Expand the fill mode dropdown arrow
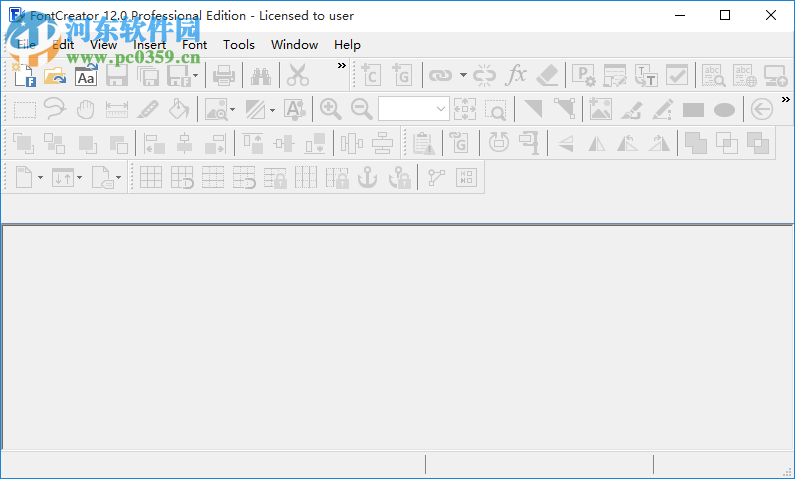This screenshot has height=479, width=795. pos(272,109)
